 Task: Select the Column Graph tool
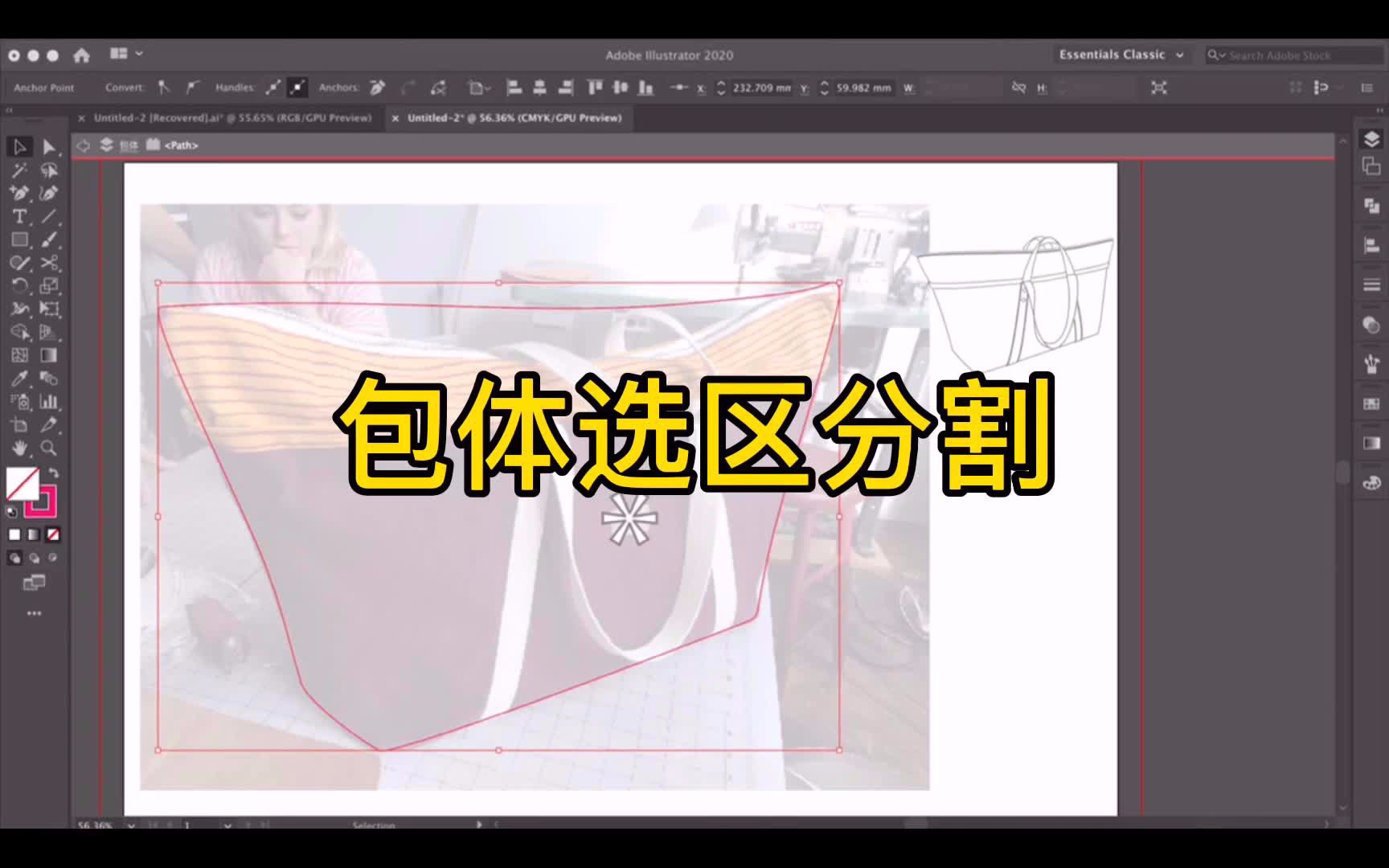click(x=49, y=402)
